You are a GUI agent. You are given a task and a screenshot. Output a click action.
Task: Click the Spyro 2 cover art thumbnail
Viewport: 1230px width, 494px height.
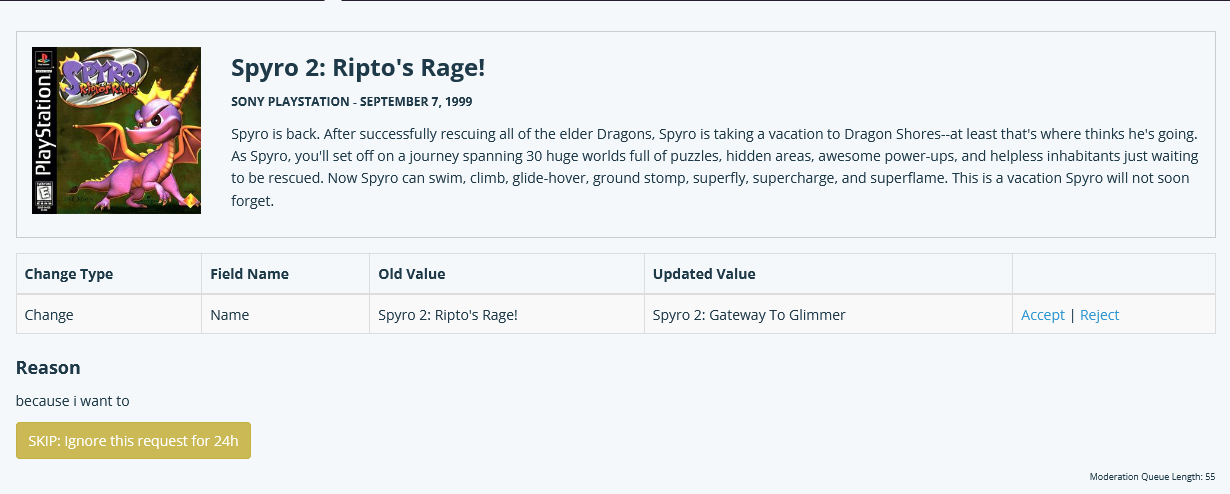pyautogui.click(x=116, y=130)
